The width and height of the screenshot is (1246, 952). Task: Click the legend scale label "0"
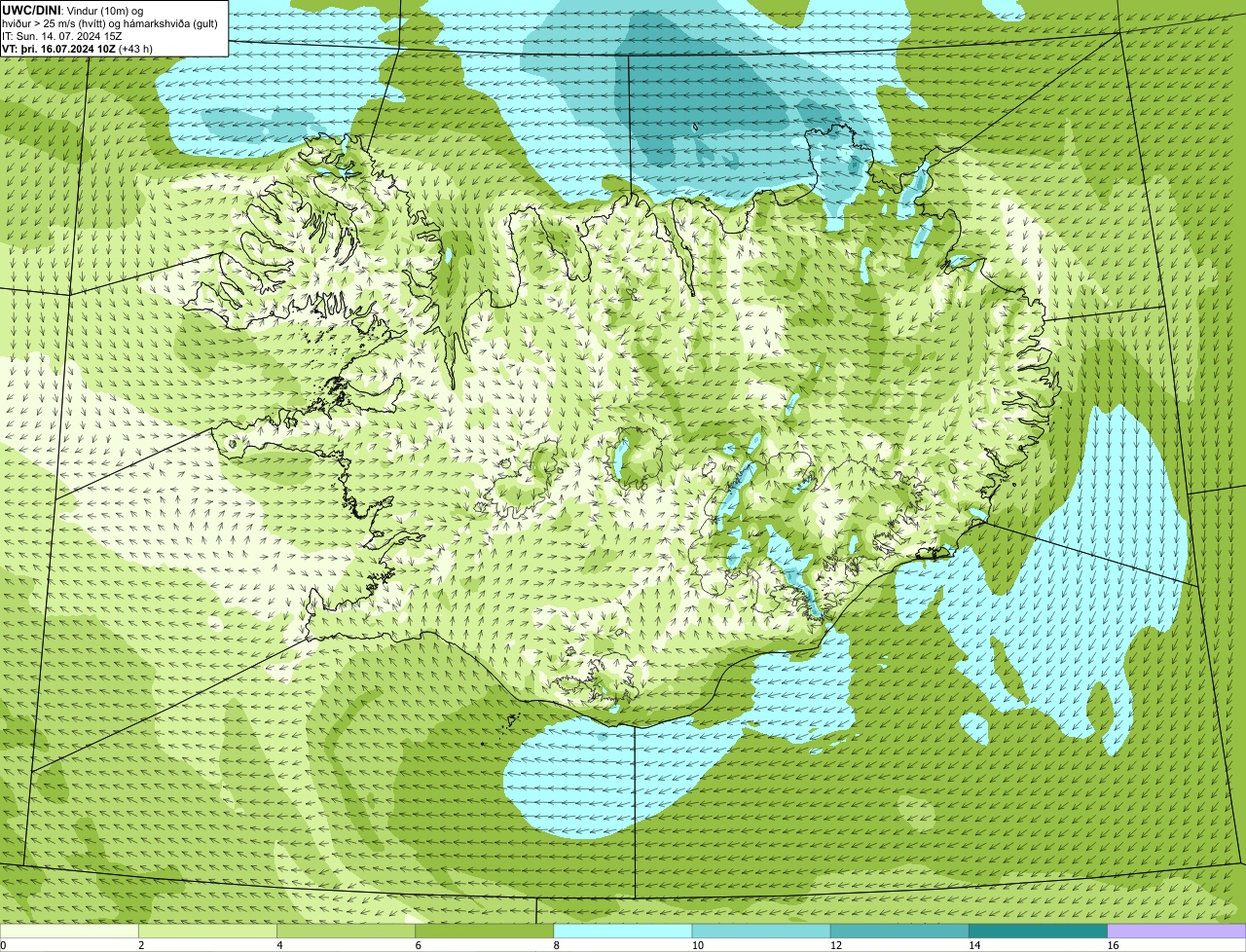(x=3, y=945)
